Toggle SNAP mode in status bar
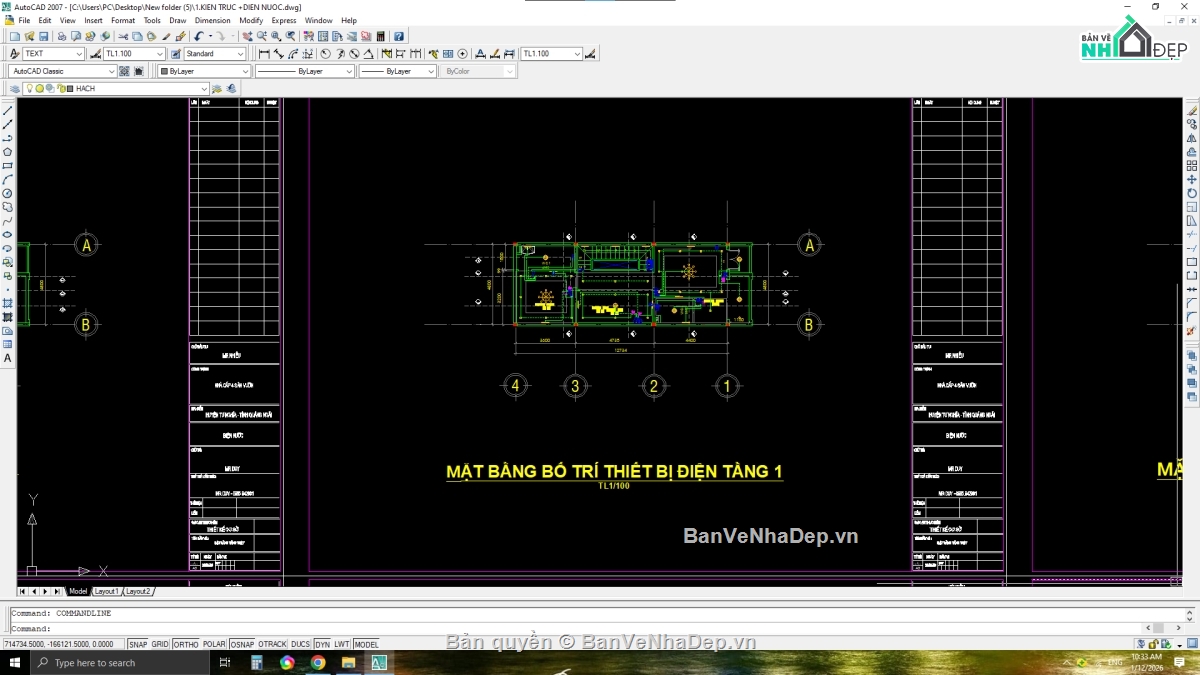The height and width of the screenshot is (675, 1200). point(138,645)
